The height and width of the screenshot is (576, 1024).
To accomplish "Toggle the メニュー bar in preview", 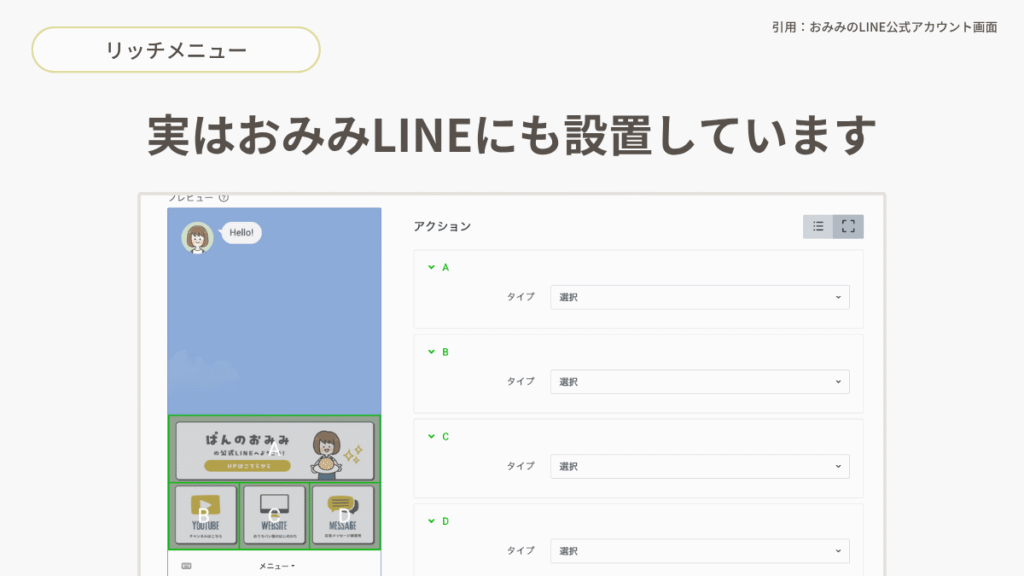I will pos(277,566).
